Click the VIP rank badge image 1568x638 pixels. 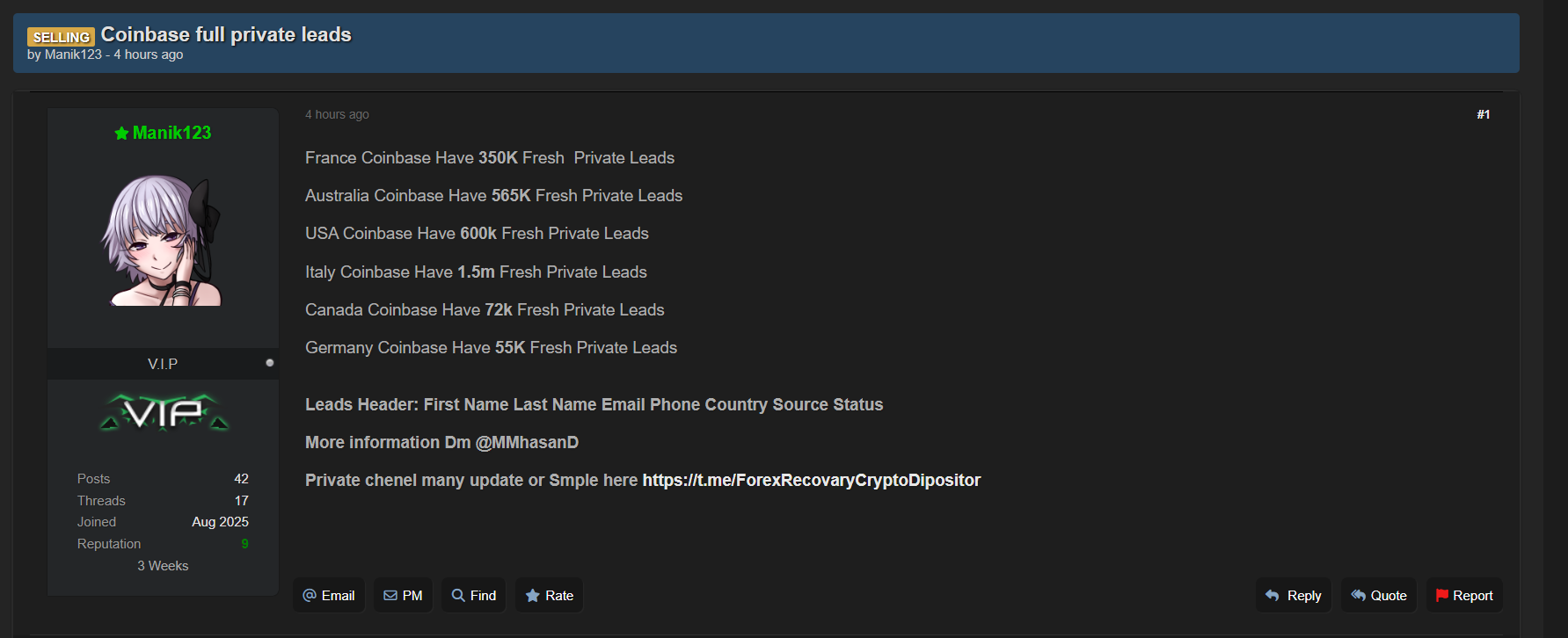click(x=164, y=412)
